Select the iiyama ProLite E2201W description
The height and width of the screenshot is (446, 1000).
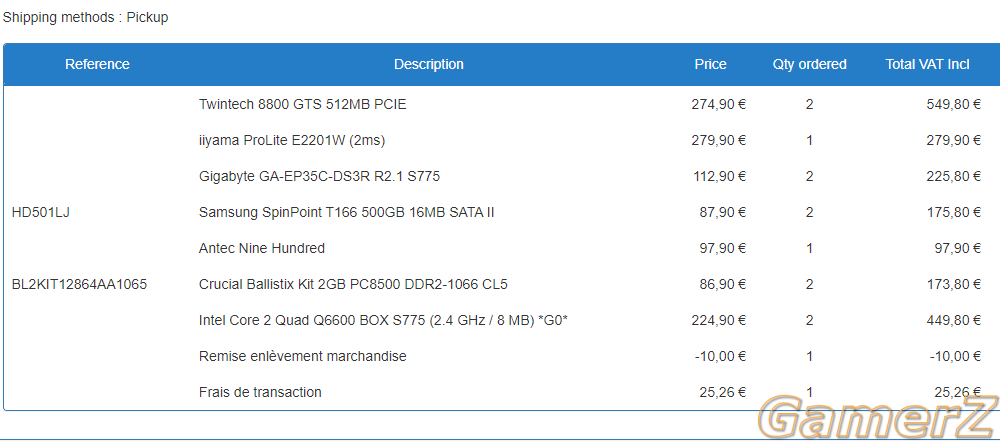pyautogui.click(x=292, y=140)
